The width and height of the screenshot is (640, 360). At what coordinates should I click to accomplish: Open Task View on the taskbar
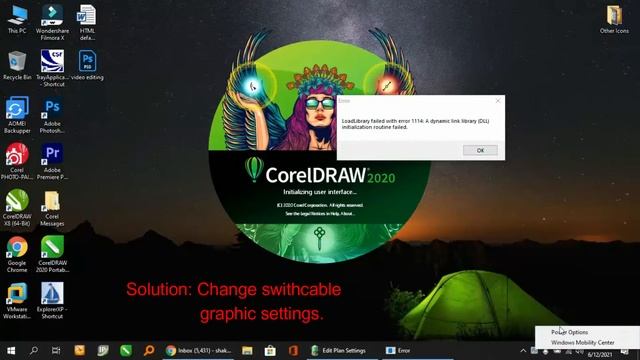point(56,351)
